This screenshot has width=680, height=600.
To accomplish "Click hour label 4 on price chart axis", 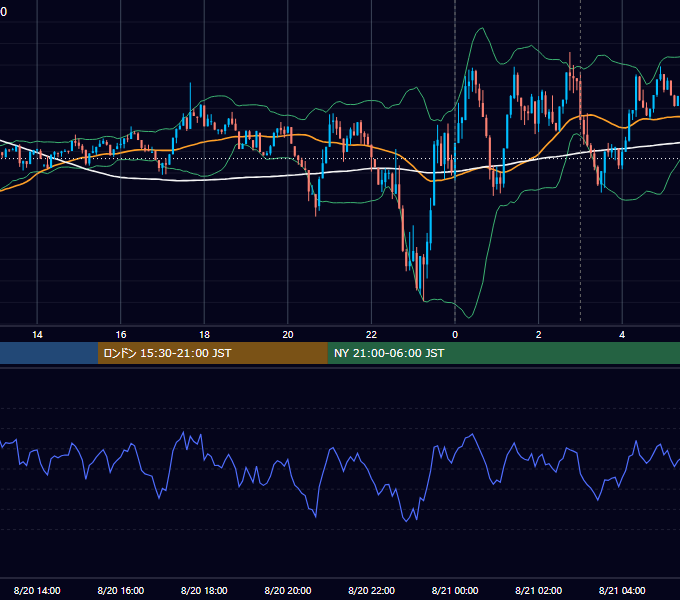I will click(622, 335).
